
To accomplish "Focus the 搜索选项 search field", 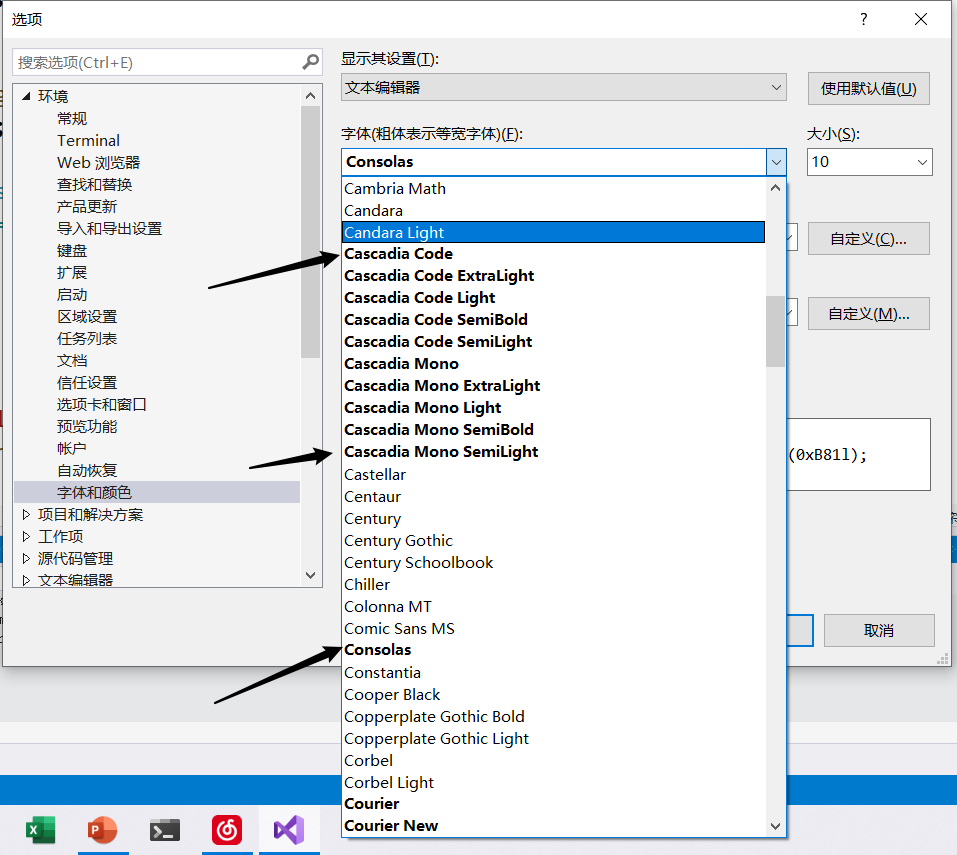I will coord(157,62).
